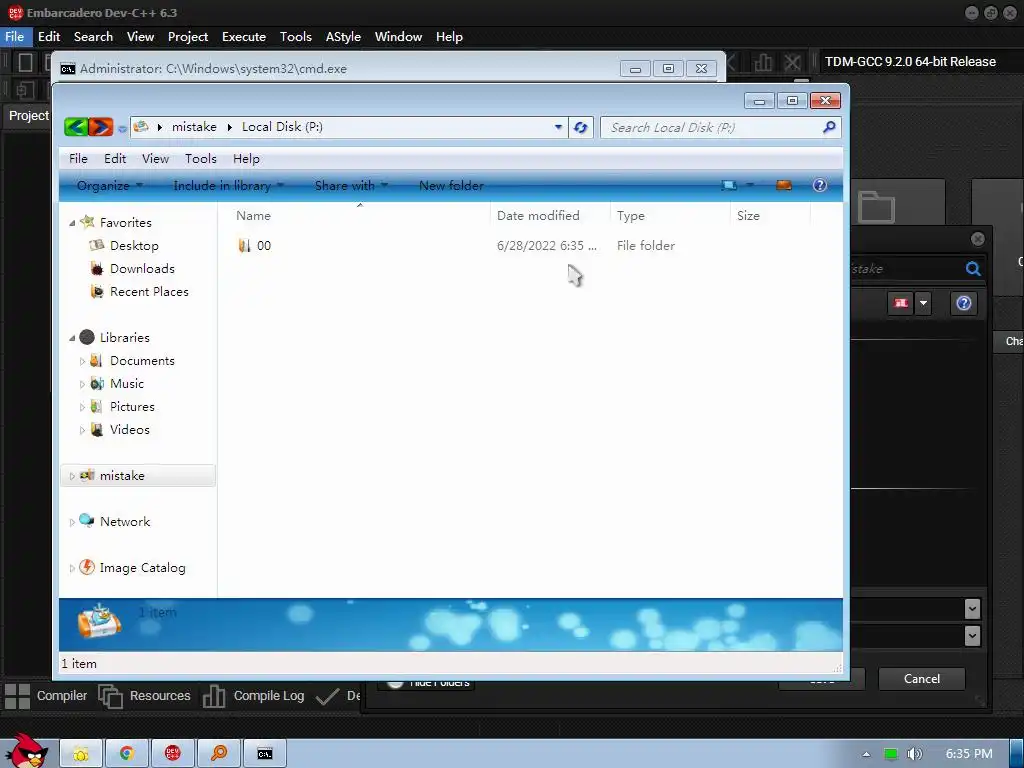Switch to the Resources tab
The image size is (1024, 768).
pyautogui.click(x=144, y=696)
